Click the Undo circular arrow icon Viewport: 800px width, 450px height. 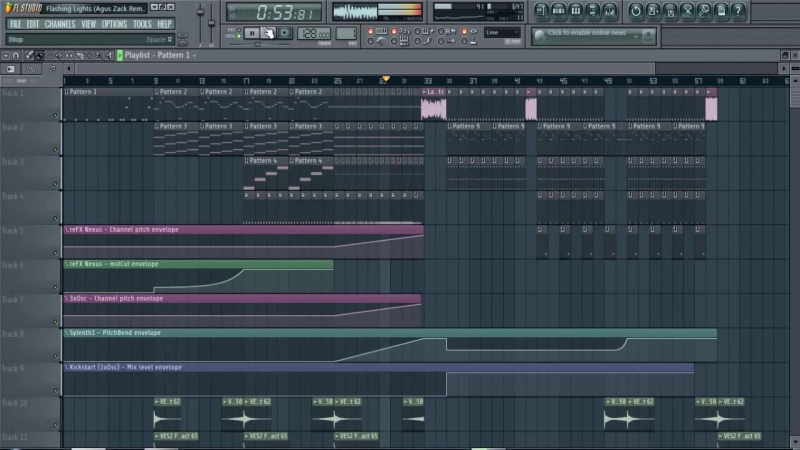(636, 11)
